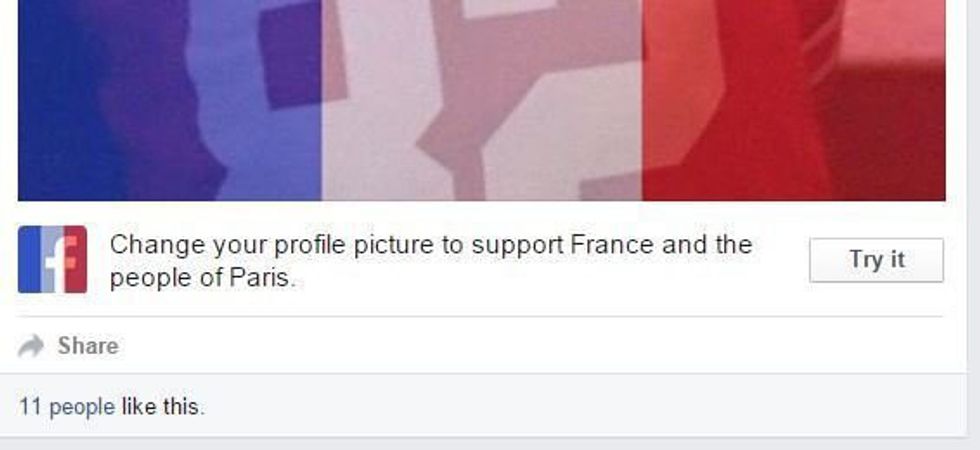Click the white 'f' letter in the flag logo
Image resolution: width=980 pixels, height=450 pixels.
pyautogui.click(x=58, y=264)
